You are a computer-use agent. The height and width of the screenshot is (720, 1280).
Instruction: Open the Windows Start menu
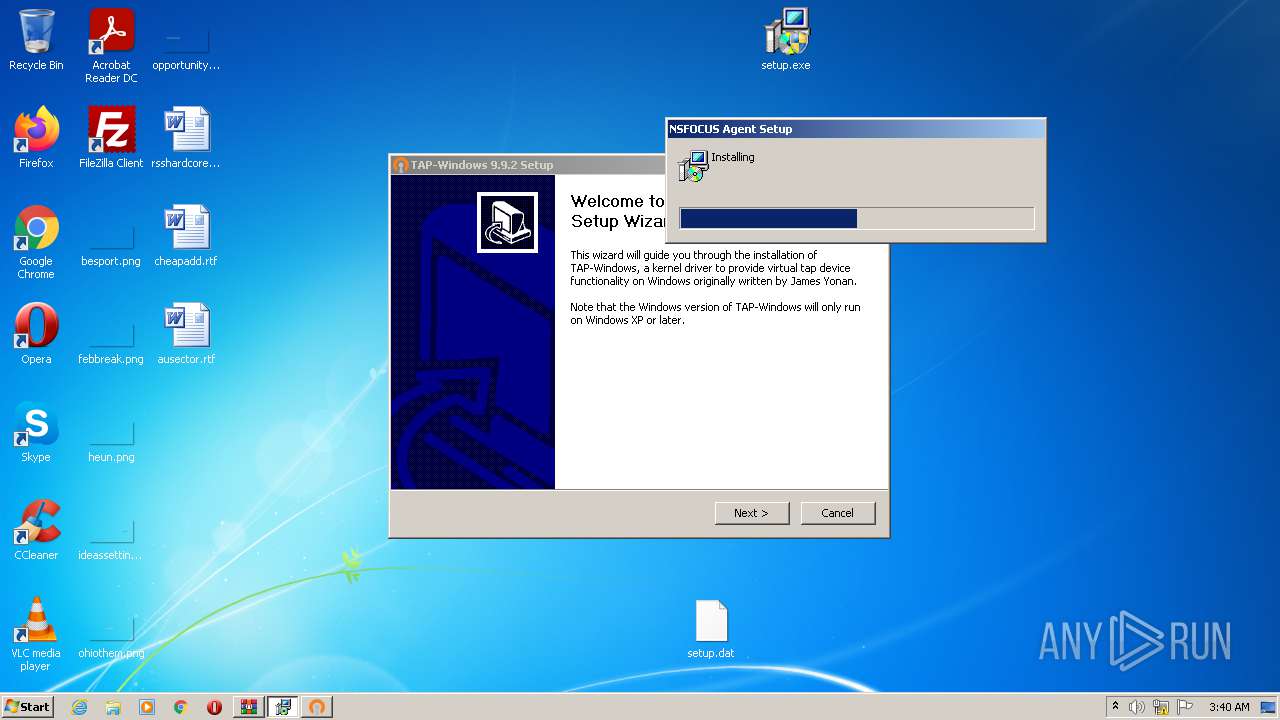pos(28,707)
